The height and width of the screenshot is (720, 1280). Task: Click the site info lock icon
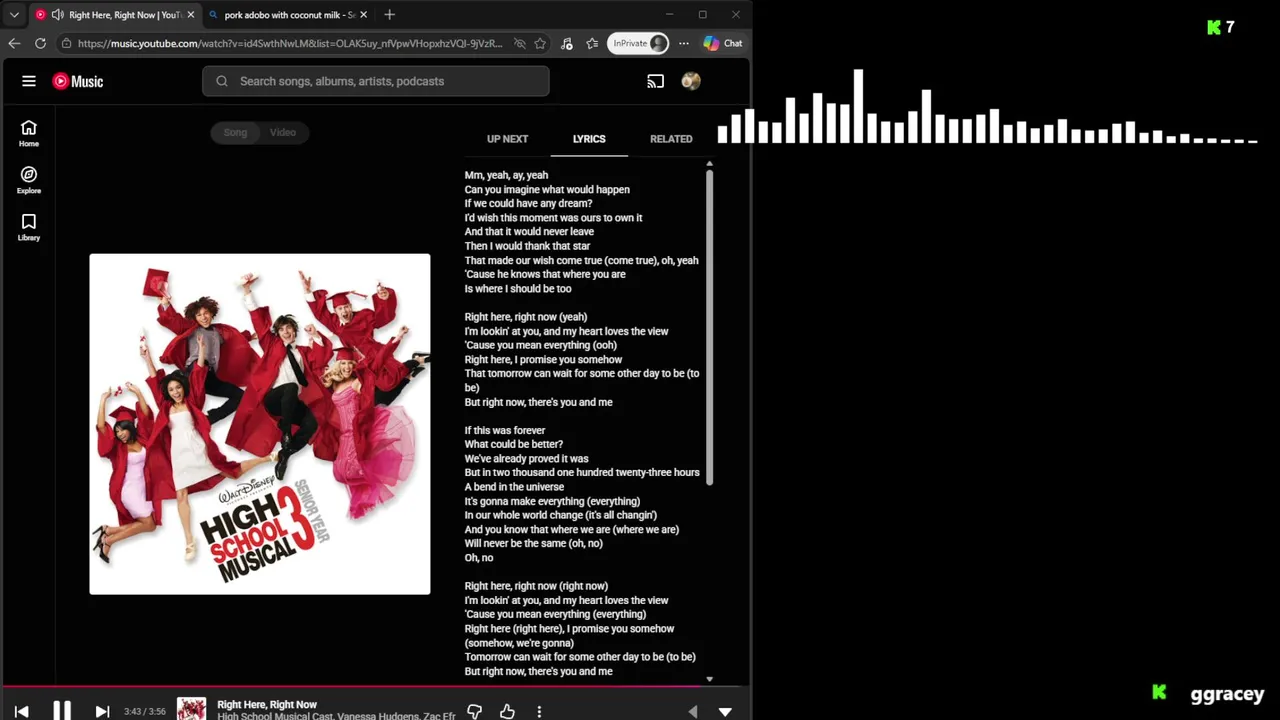(x=66, y=43)
